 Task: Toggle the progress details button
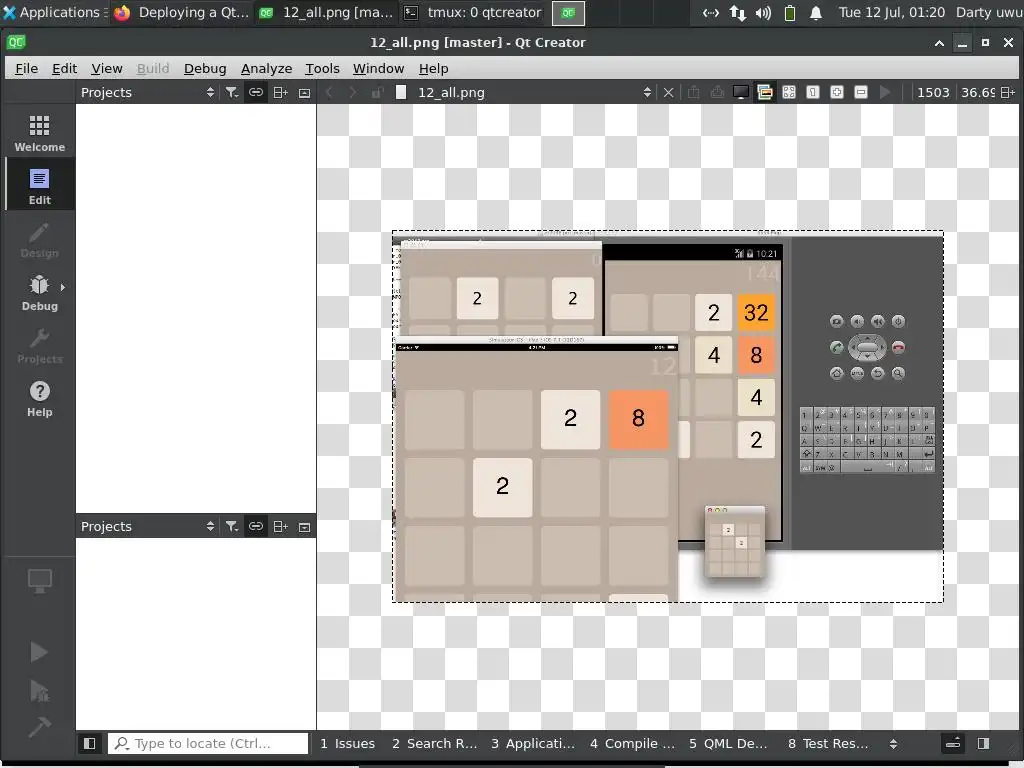coord(953,743)
